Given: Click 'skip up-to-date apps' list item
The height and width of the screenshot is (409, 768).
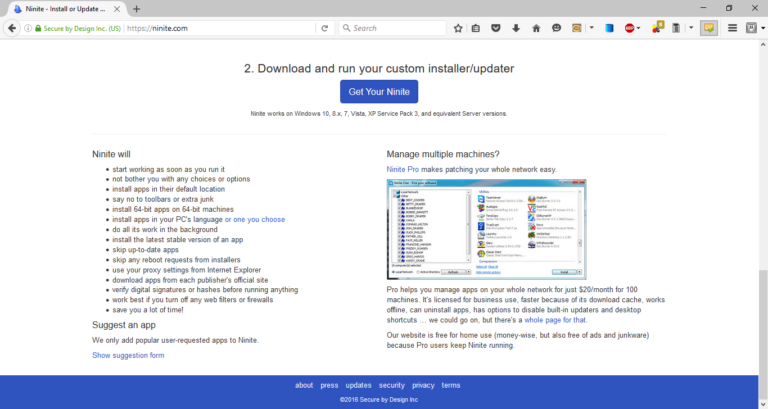Looking at the screenshot, I should click(145, 250).
